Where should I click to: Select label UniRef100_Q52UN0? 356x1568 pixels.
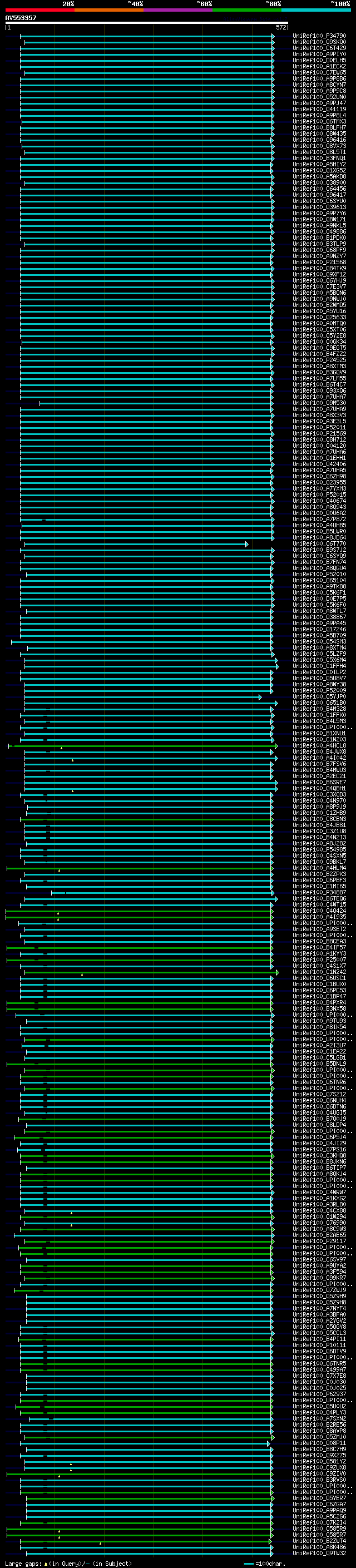point(319,97)
